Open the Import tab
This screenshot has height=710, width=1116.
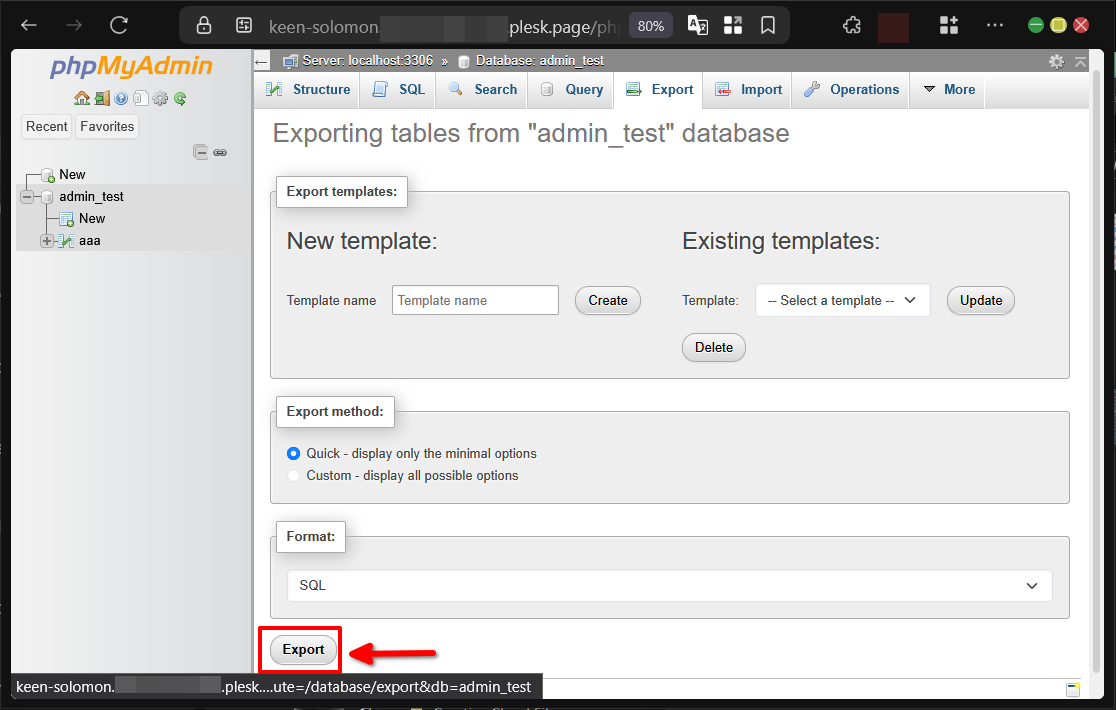point(747,89)
